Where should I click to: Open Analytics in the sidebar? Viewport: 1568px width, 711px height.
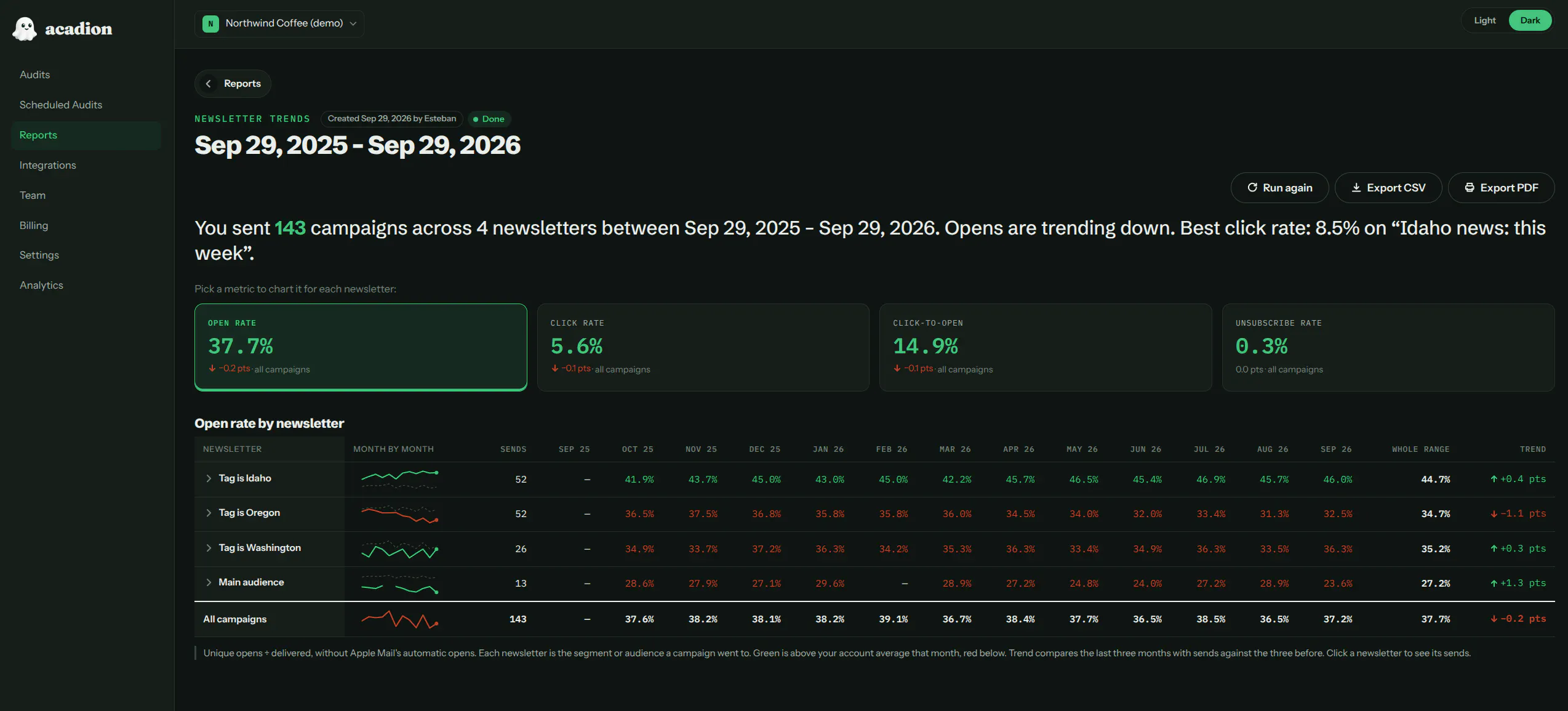86,285
